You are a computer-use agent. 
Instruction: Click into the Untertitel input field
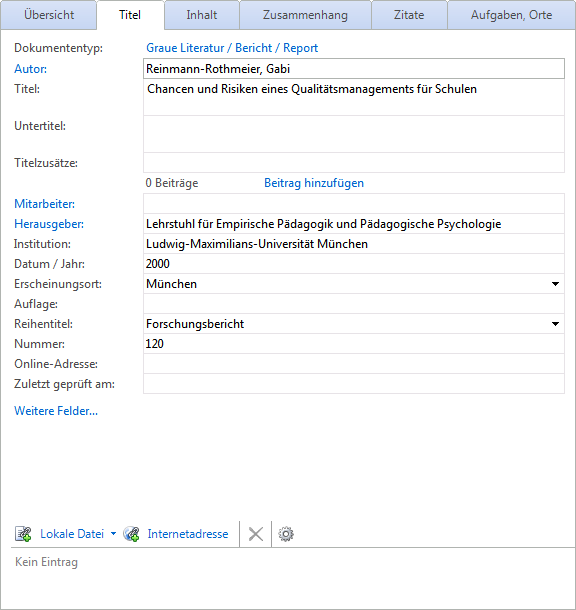pos(354,134)
